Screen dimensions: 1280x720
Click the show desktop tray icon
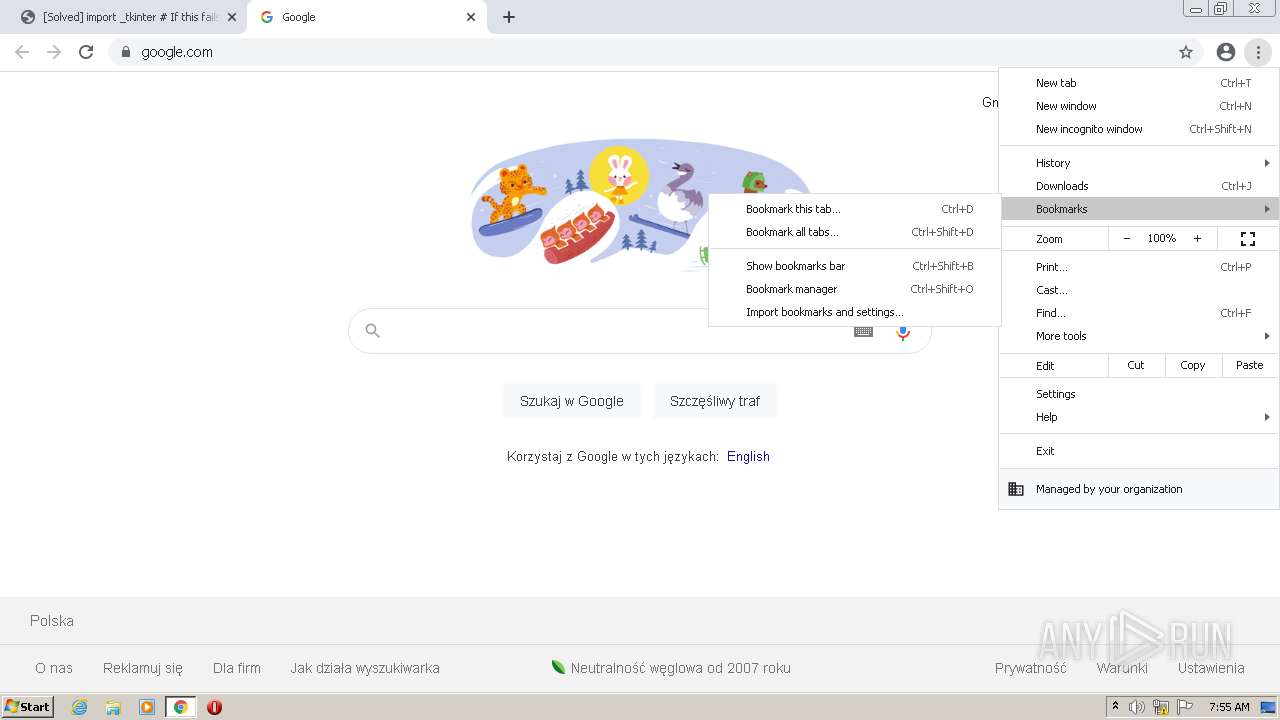click(x=1268, y=707)
